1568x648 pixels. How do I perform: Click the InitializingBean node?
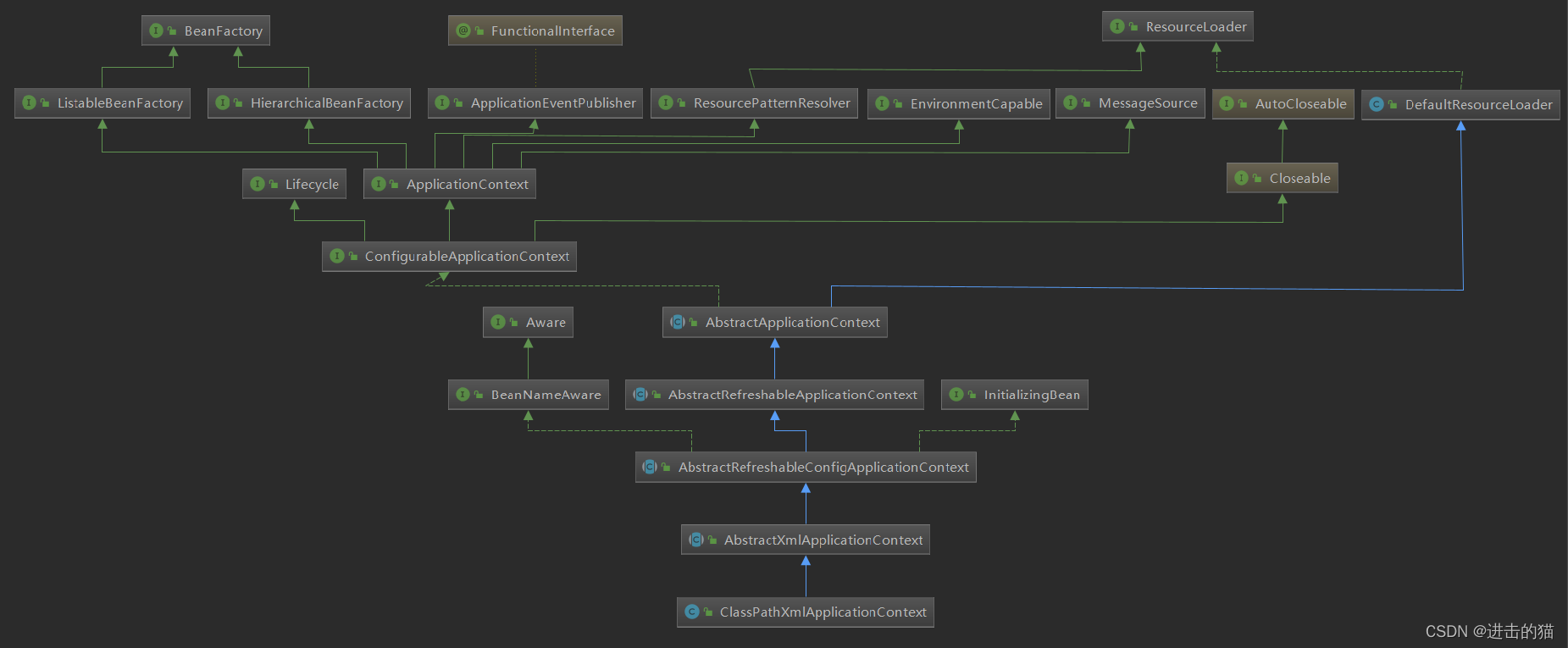point(1015,395)
